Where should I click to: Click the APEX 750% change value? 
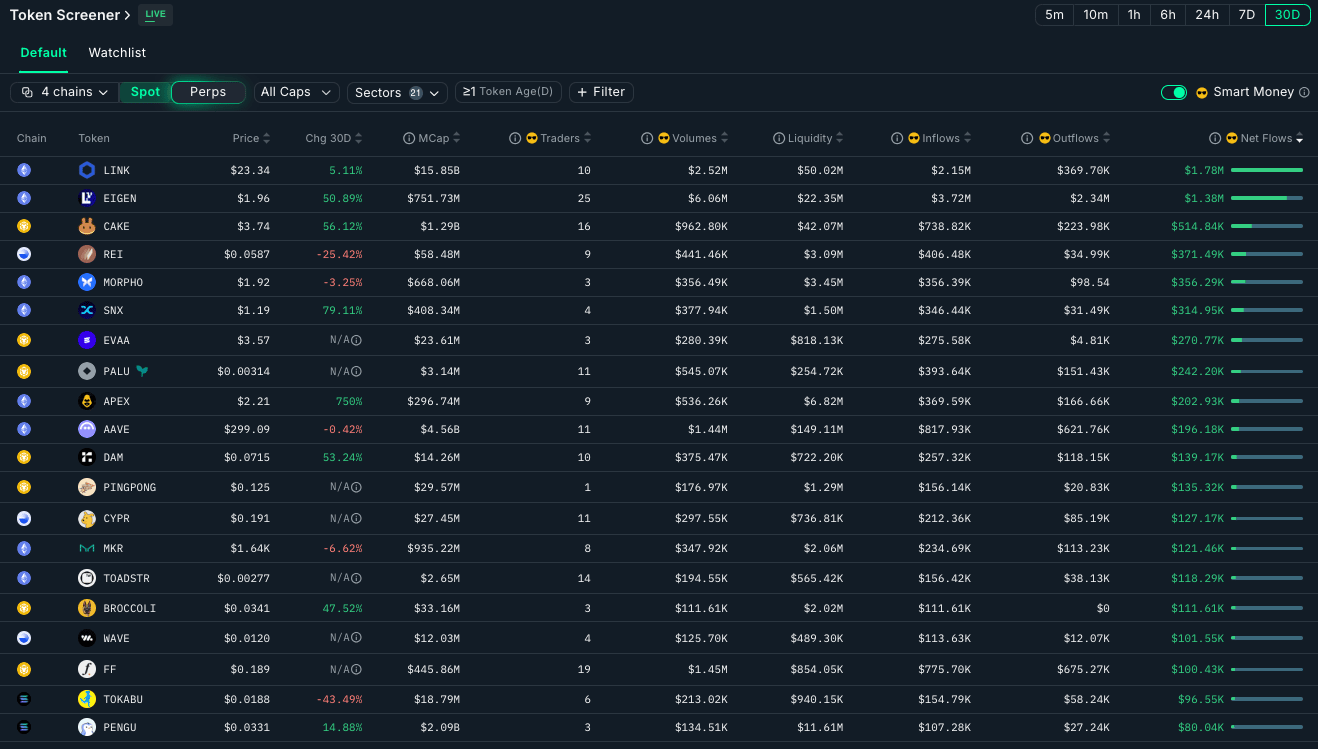click(x=349, y=401)
